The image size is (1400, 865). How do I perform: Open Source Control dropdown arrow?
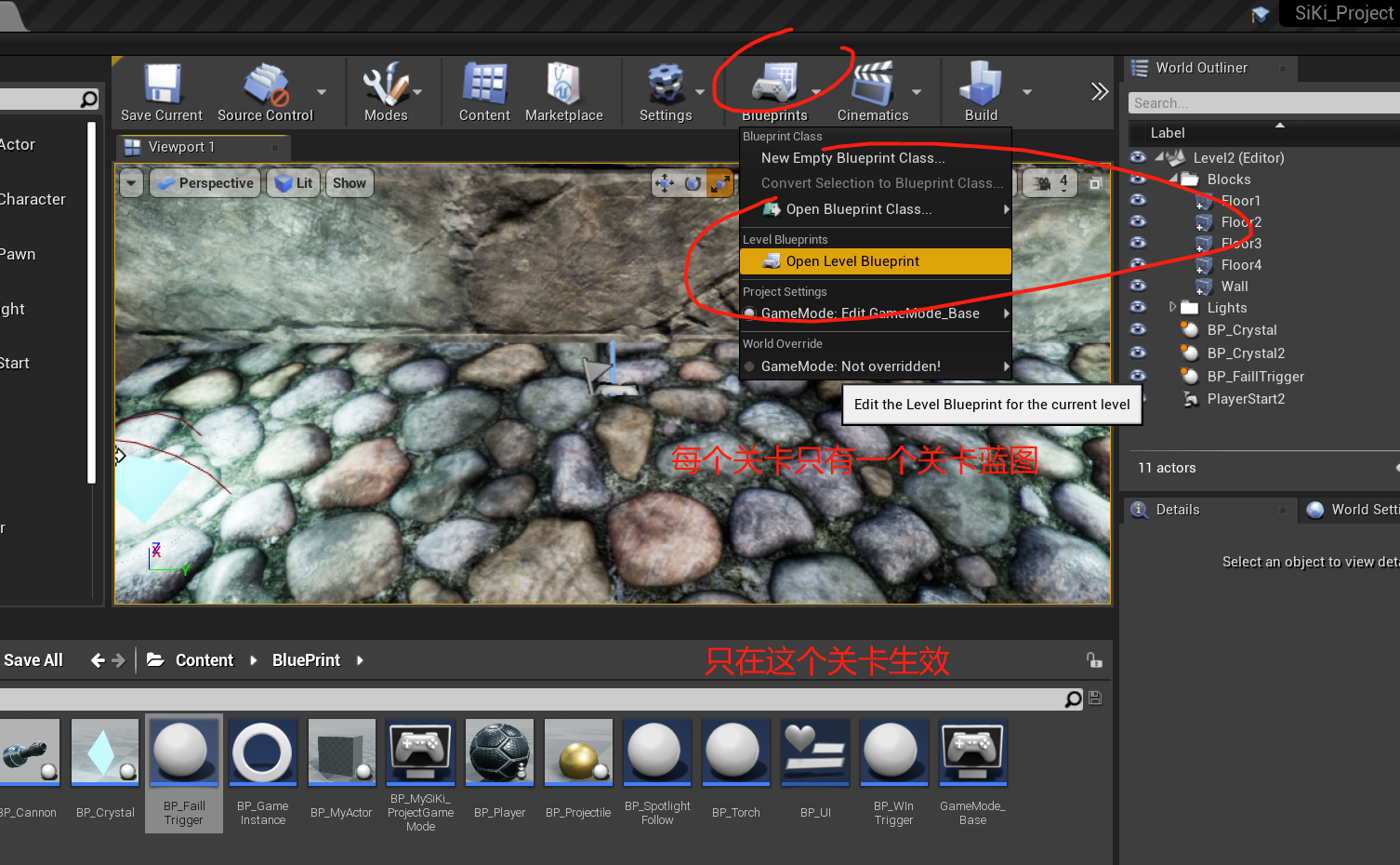[x=322, y=92]
